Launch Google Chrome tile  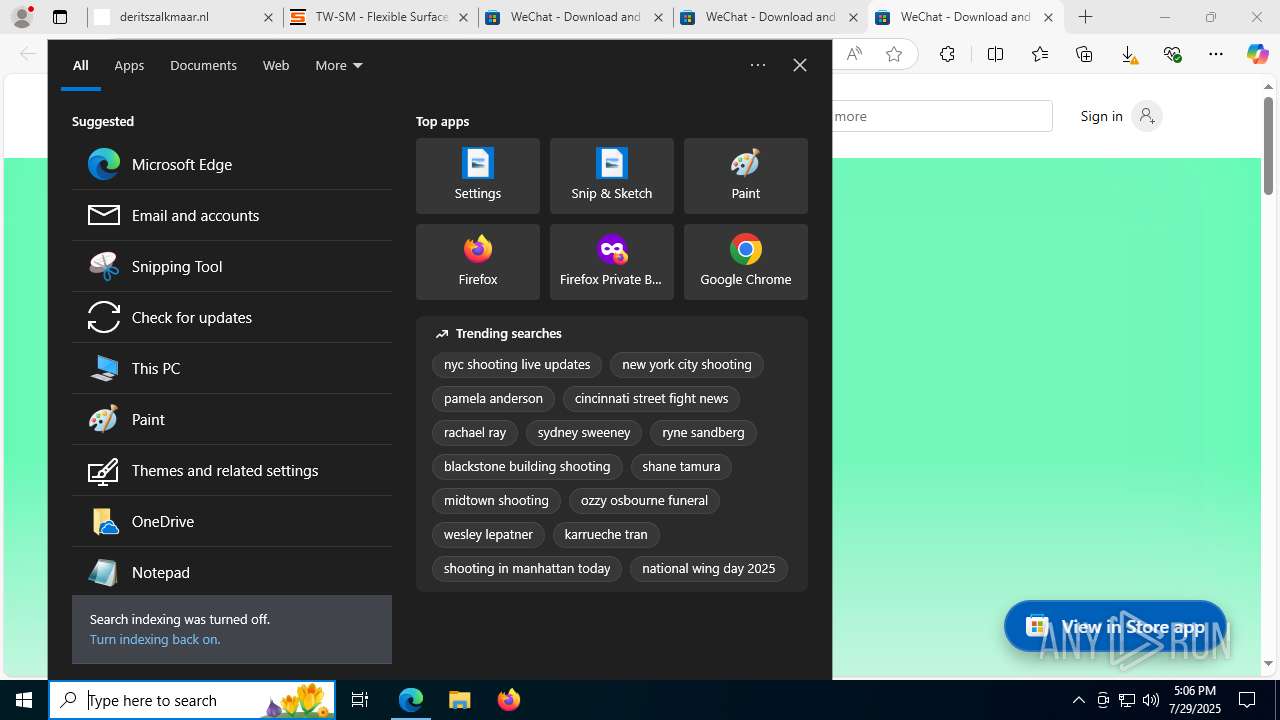(x=746, y=262)
